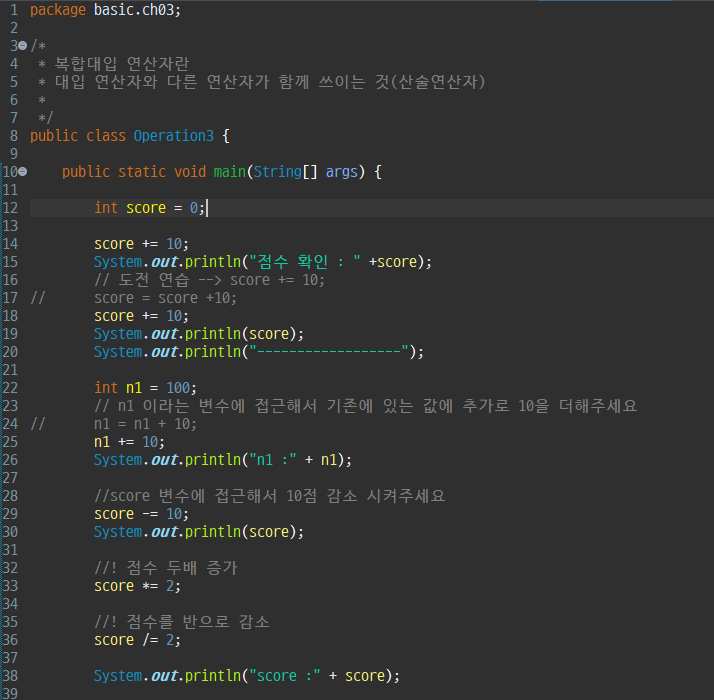Click 'score += 10;' on line 14
The width and height of the screenshot is (714, 700).
point(141,244)
